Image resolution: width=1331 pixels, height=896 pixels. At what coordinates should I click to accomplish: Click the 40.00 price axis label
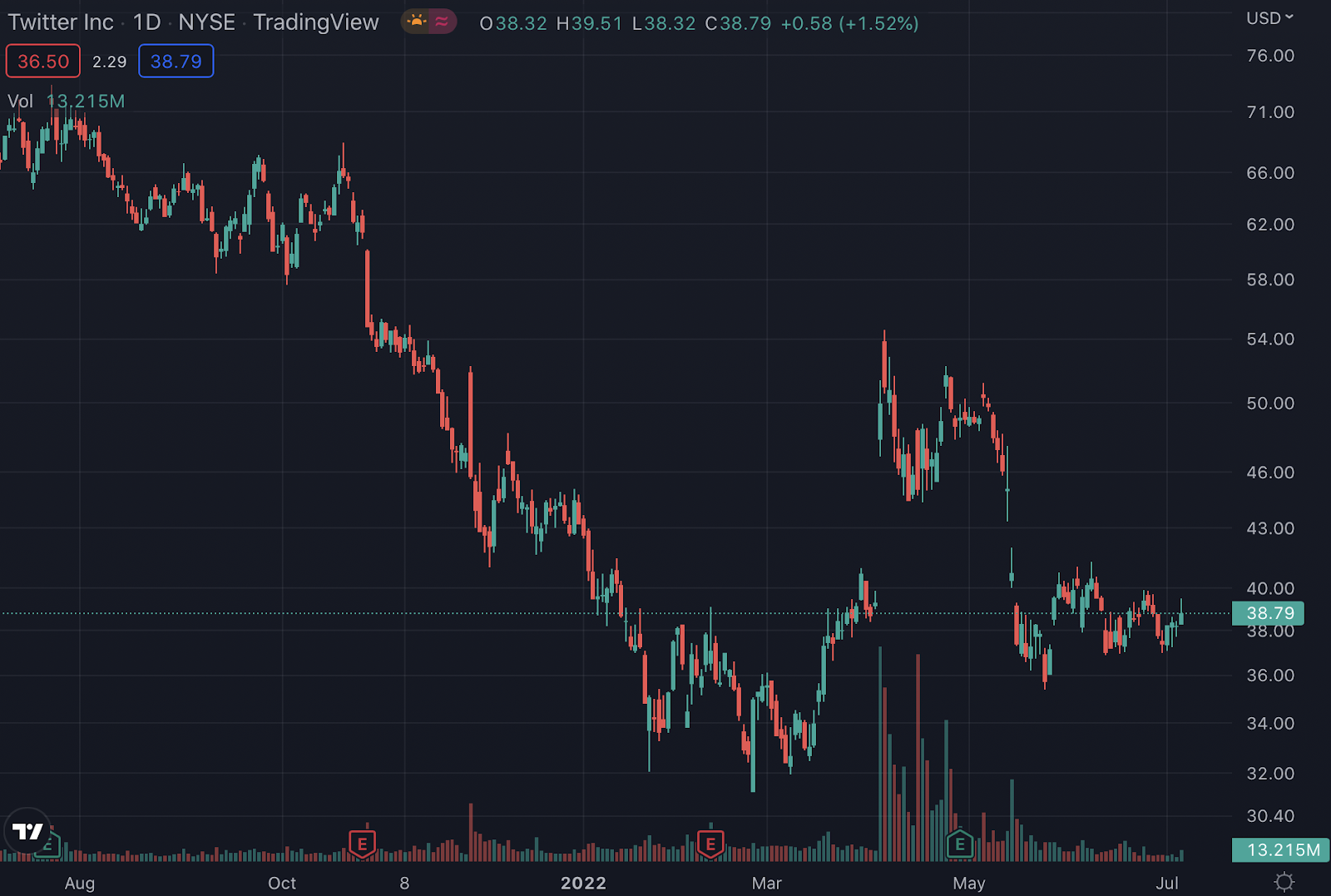(x=1270, y=589)
